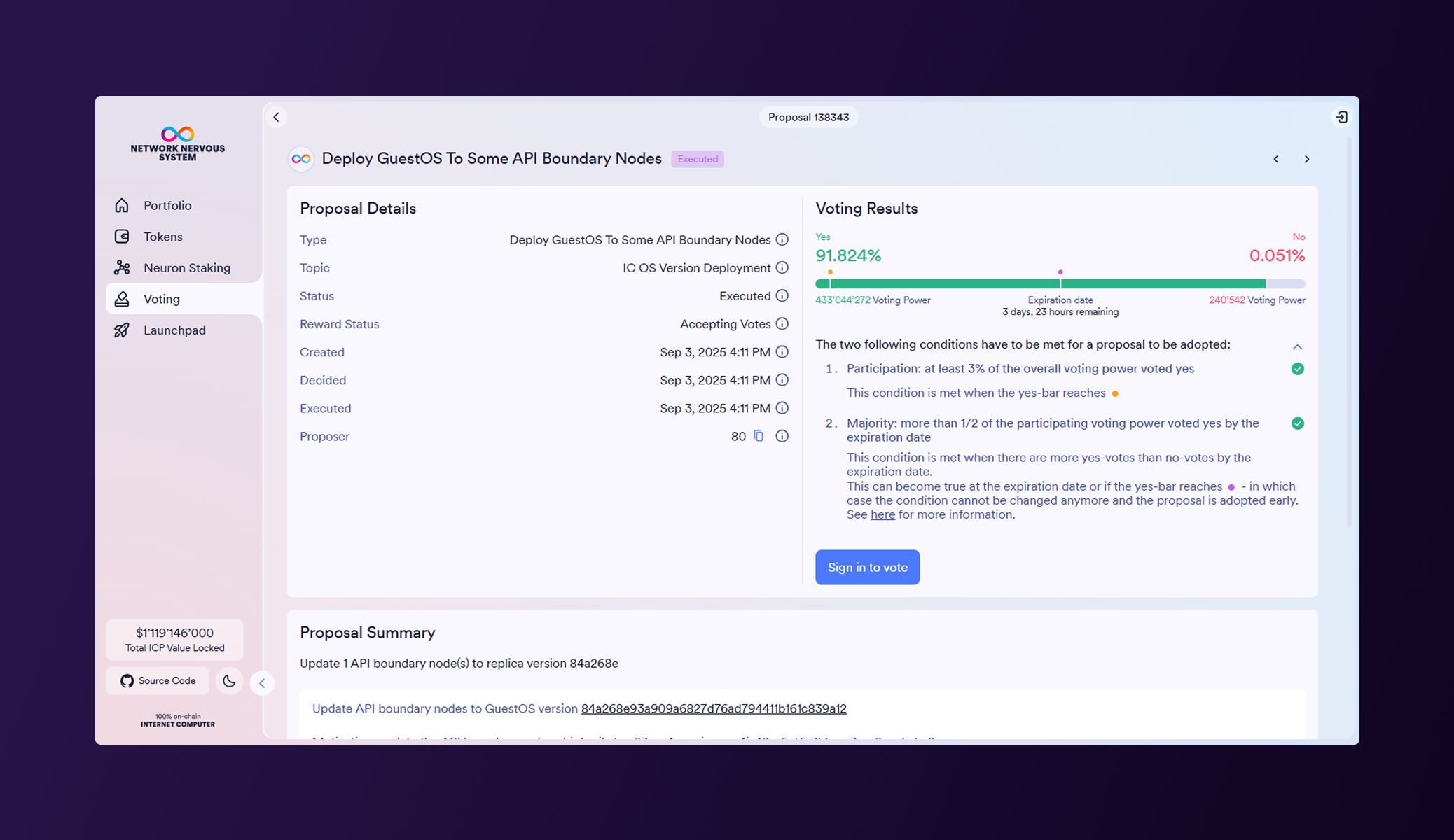Click info icon beside Reward Status
This screenshot has width=1454, height=840.
(782, 323)
